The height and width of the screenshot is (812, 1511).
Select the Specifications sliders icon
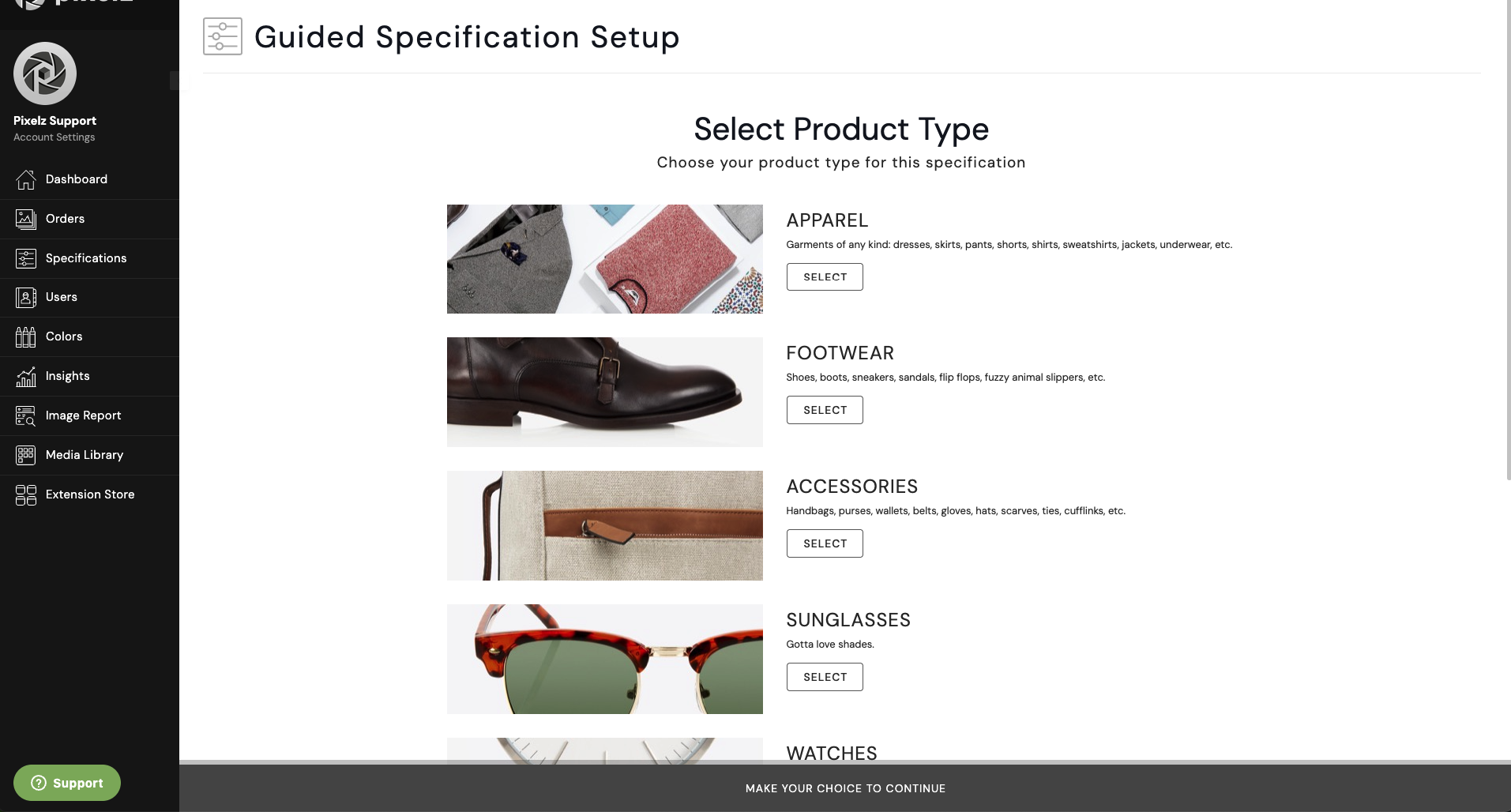coord(25,258)
